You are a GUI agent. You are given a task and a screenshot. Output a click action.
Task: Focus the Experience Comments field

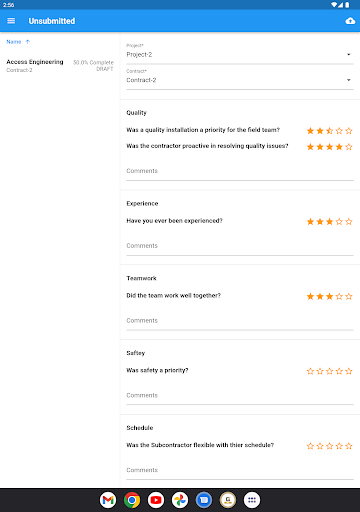click(x=240, y=246)
